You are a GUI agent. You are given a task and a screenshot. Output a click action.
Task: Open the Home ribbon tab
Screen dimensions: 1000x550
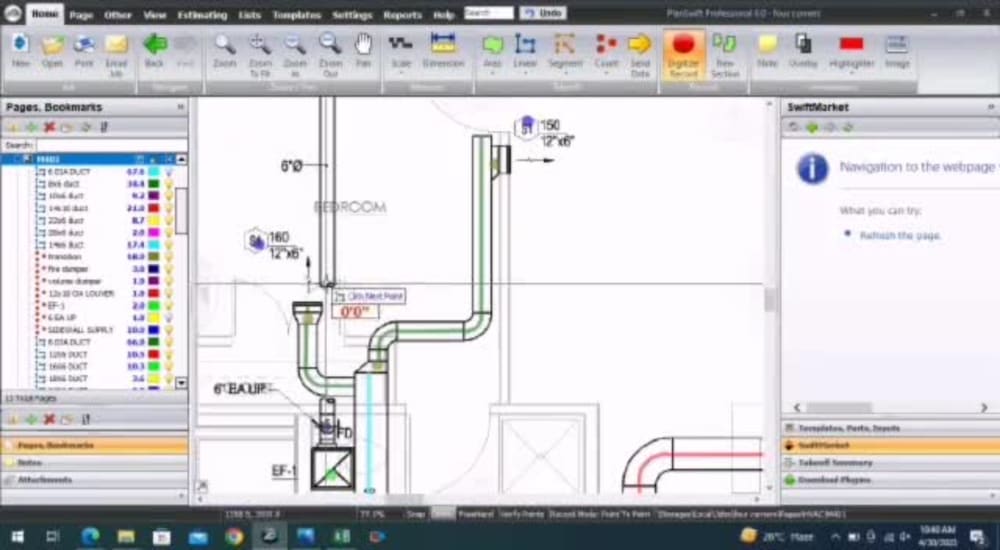pos(45,14)
